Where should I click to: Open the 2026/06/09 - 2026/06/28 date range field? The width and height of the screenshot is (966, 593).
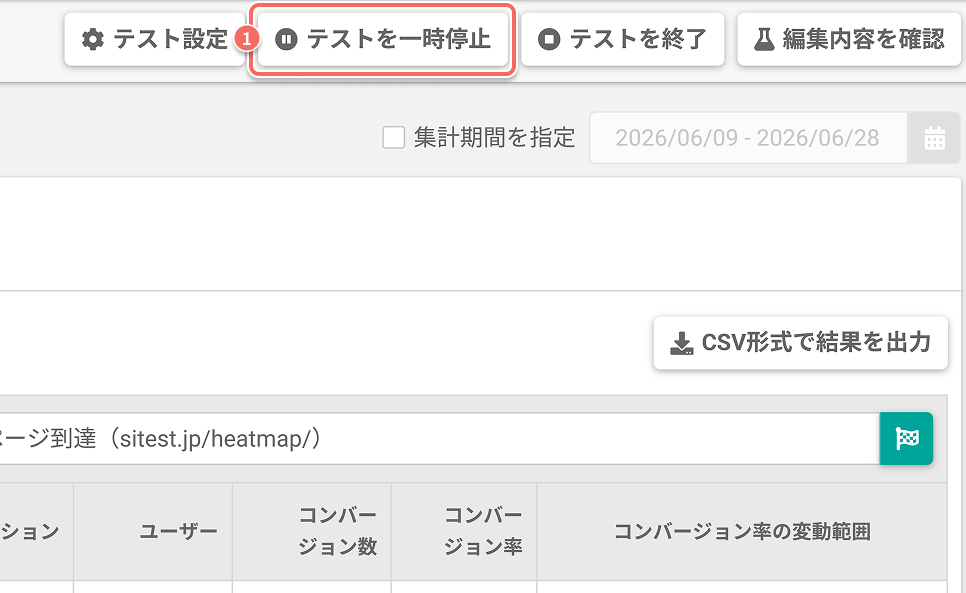748,138
